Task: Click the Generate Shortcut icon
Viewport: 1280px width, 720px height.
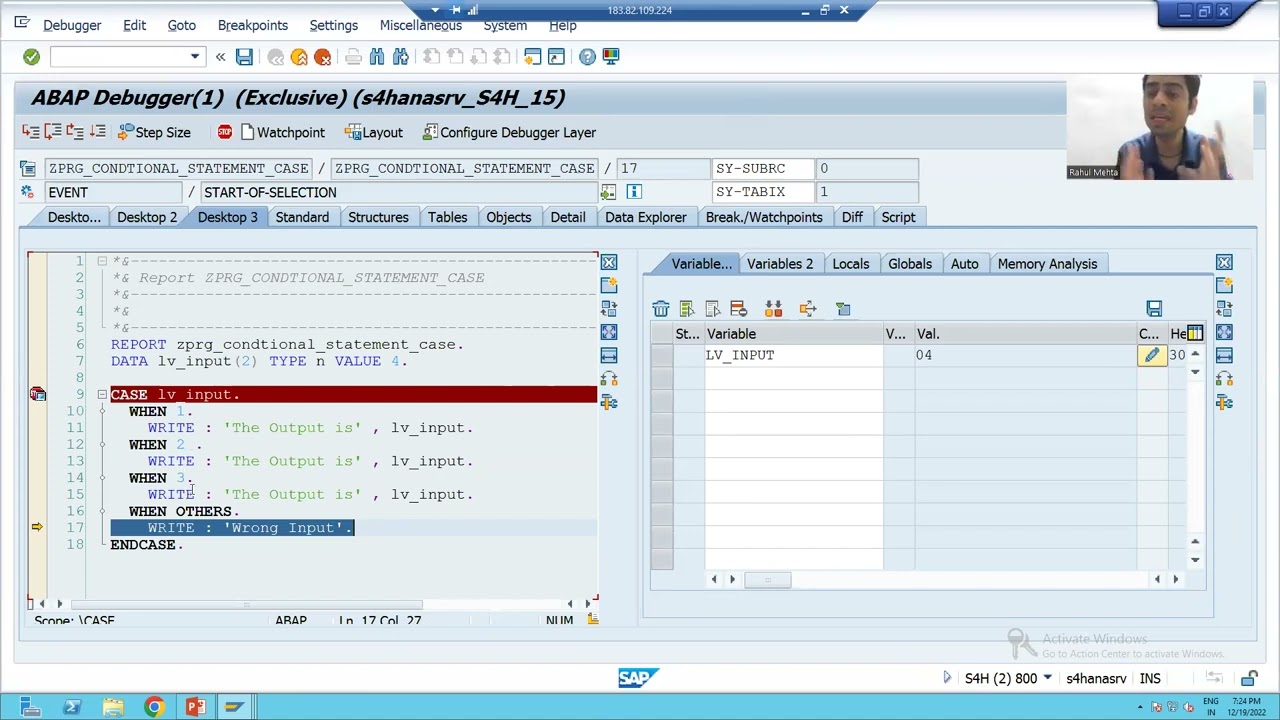Action: coord(556,57)
